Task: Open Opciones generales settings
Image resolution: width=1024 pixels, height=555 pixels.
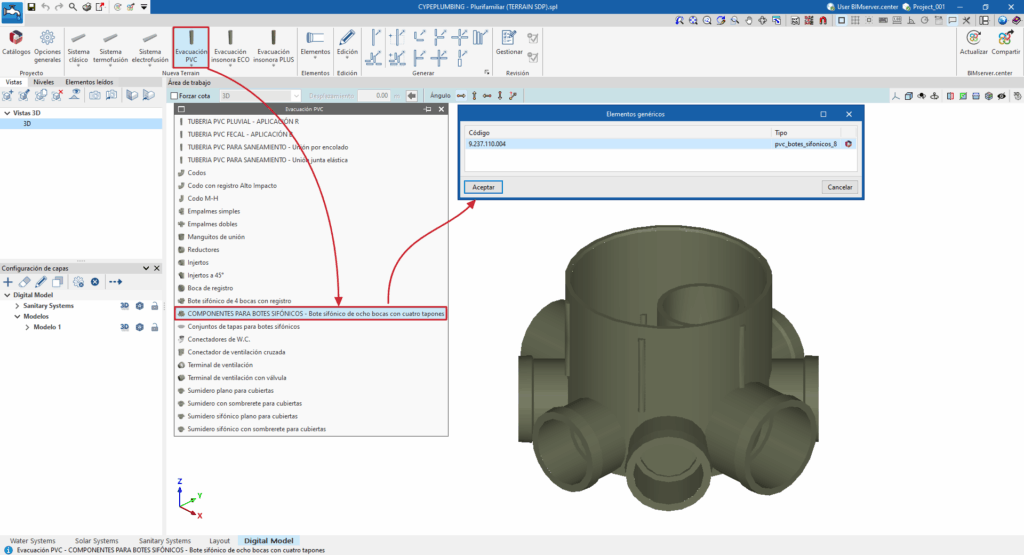Action: tap(47, 41)
